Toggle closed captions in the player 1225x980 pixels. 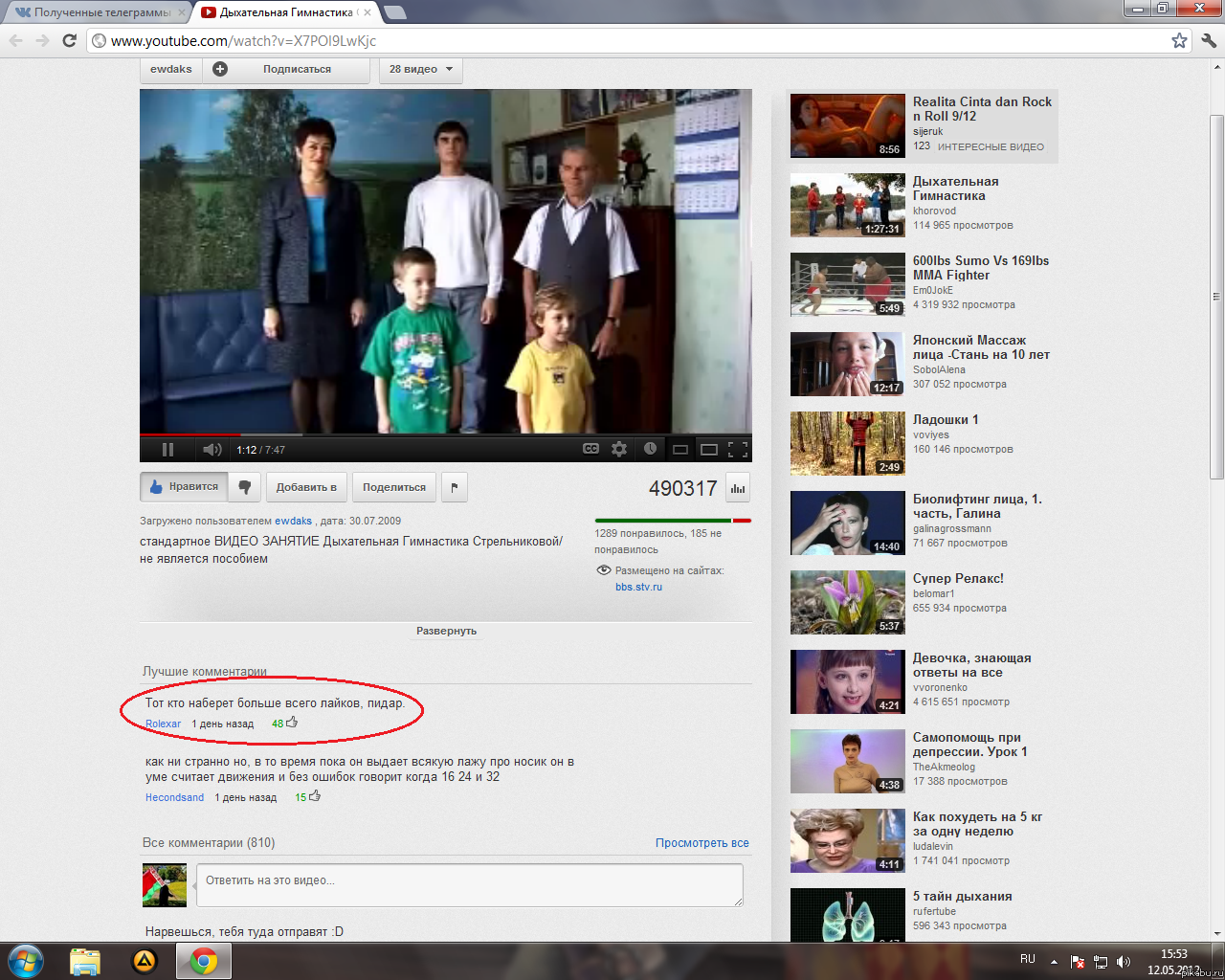pyautogui.click(x=590, y=449)
